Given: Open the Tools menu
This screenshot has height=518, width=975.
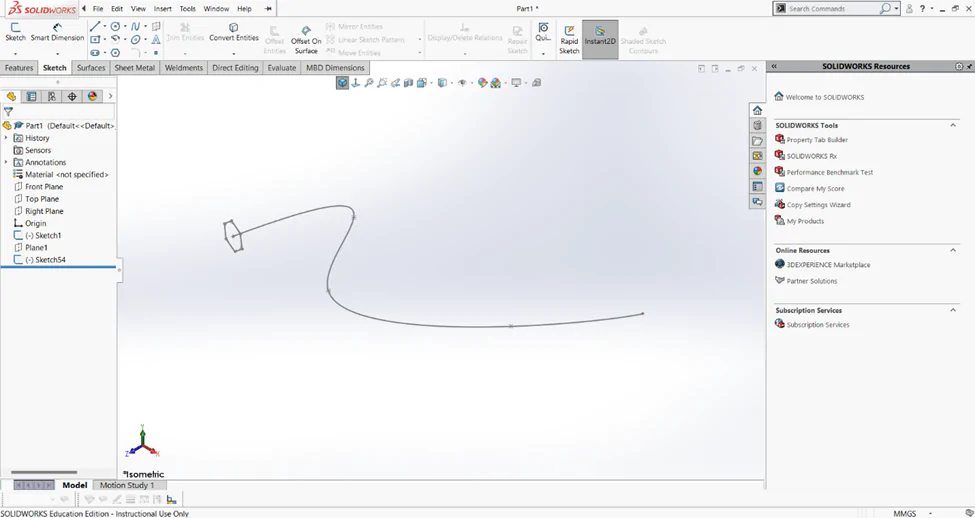Looking at the screenshot, I should (x=188, y=9).
